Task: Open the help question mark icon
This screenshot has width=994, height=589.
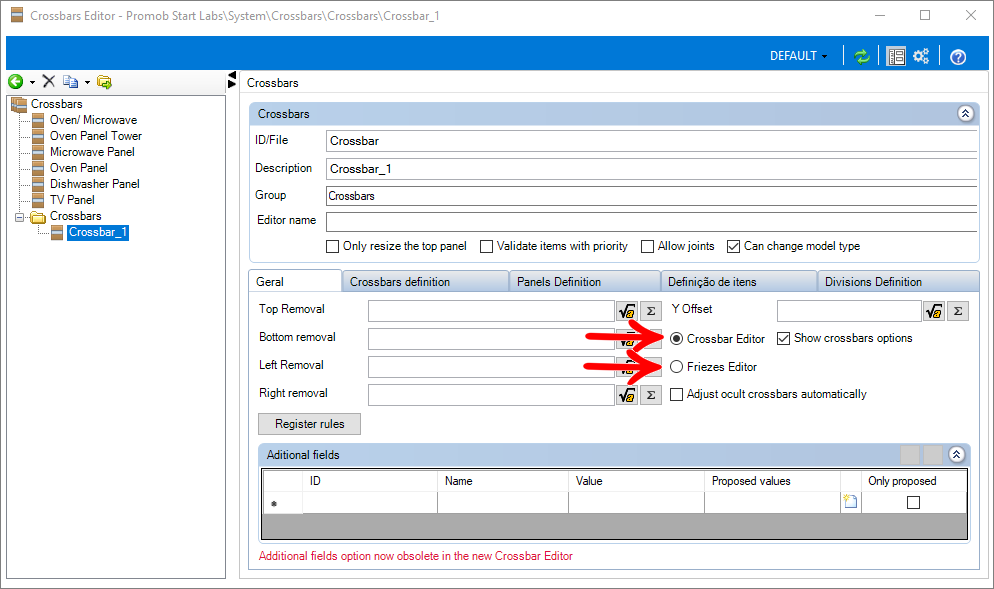Action: (x=958, y=57)
